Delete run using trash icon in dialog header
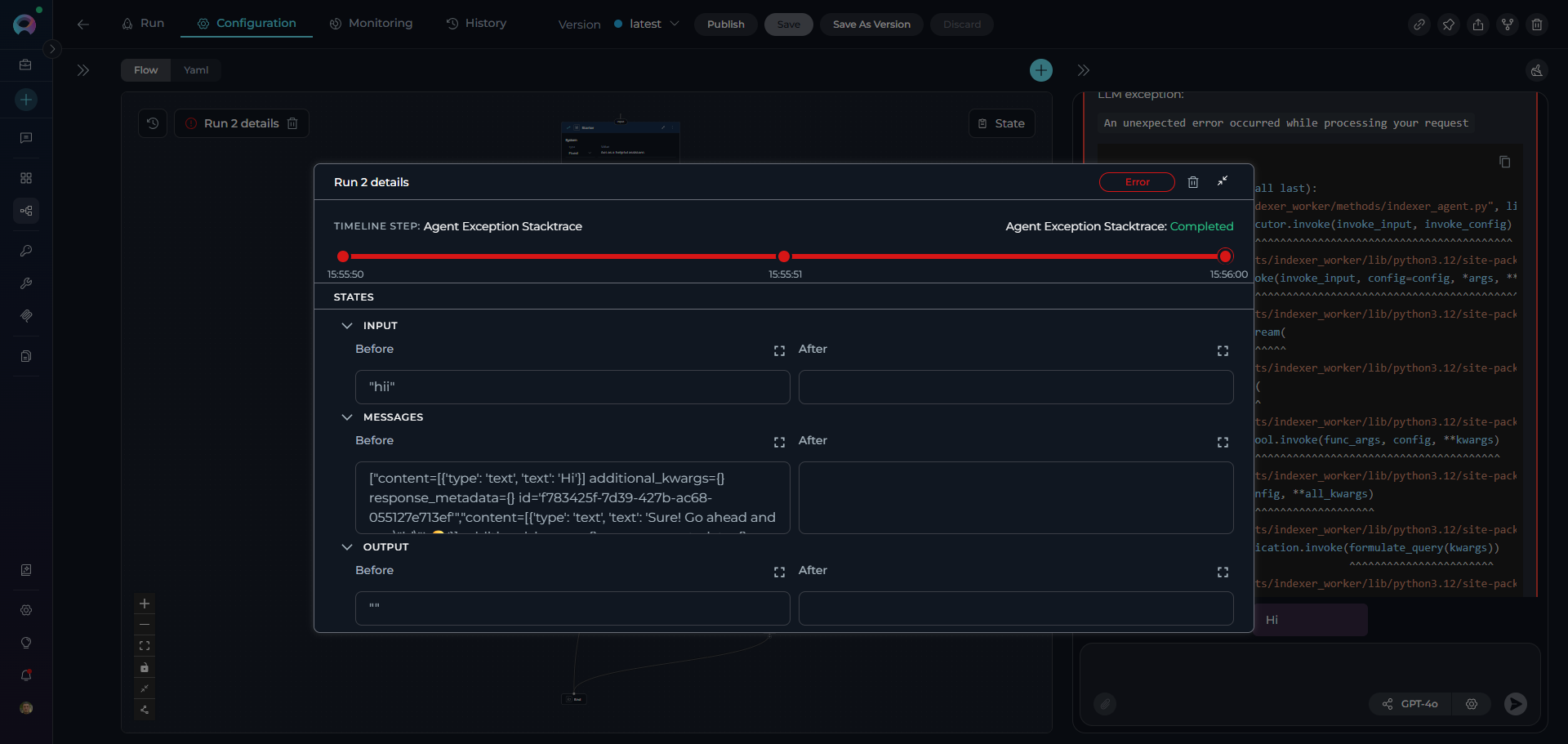Image resolution: width=1568 pixels, height=744 pixels. [1192, 182]
